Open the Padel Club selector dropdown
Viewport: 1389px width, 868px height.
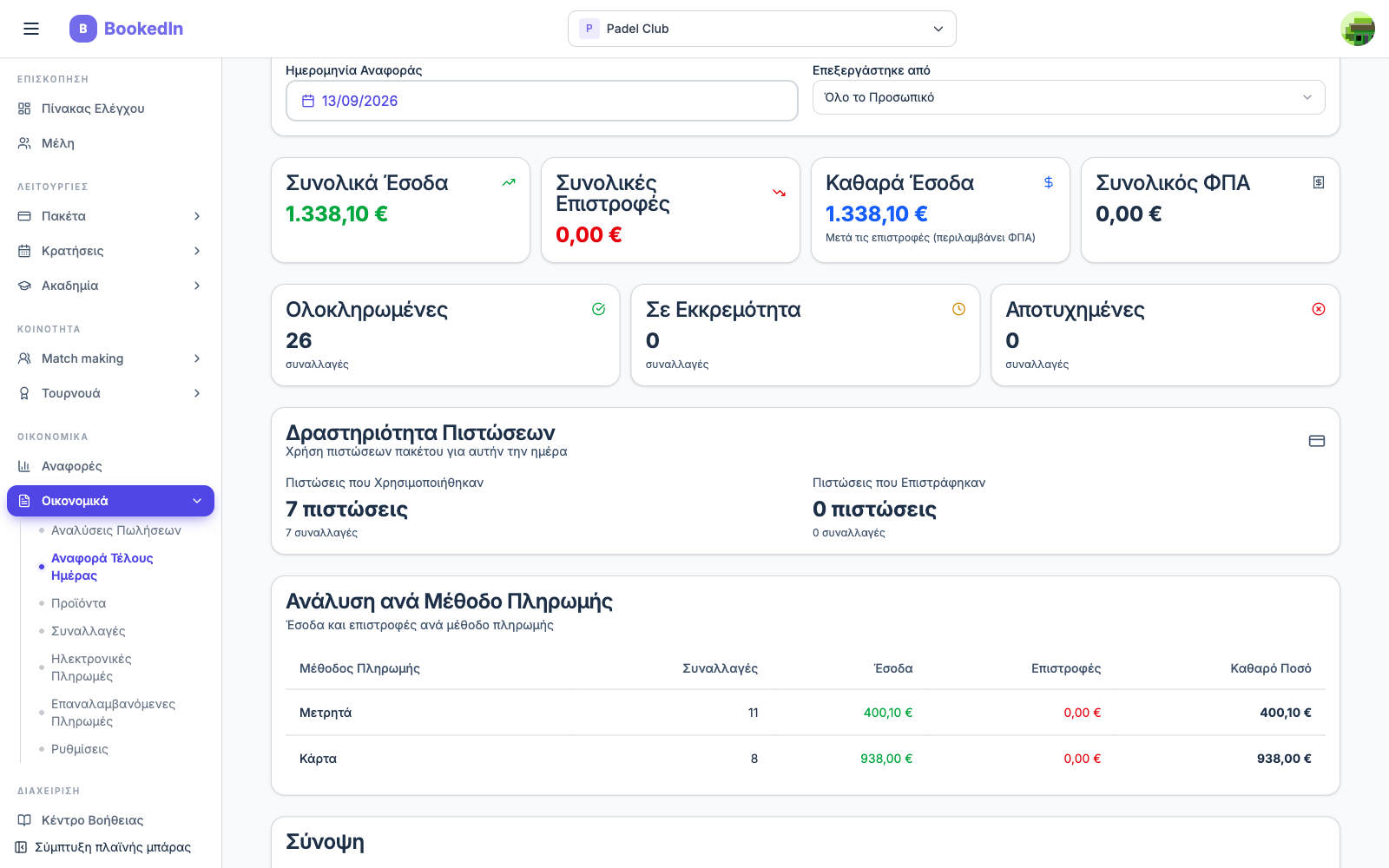tap(762, 29)
